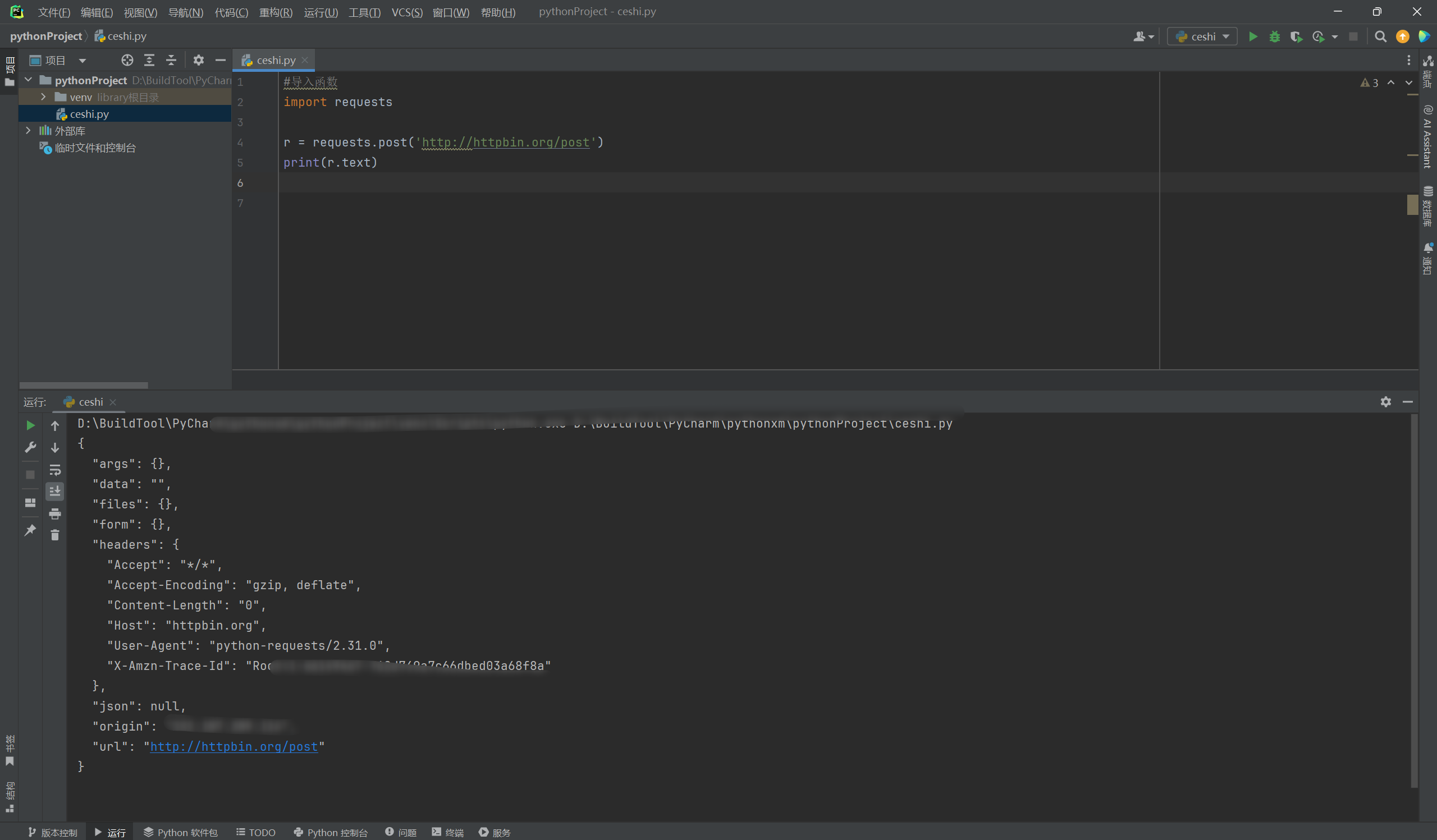Click the stop icon in the top toolbar
The height and width of the screenshot is (840, 1437).
[x=1353, y=36]
